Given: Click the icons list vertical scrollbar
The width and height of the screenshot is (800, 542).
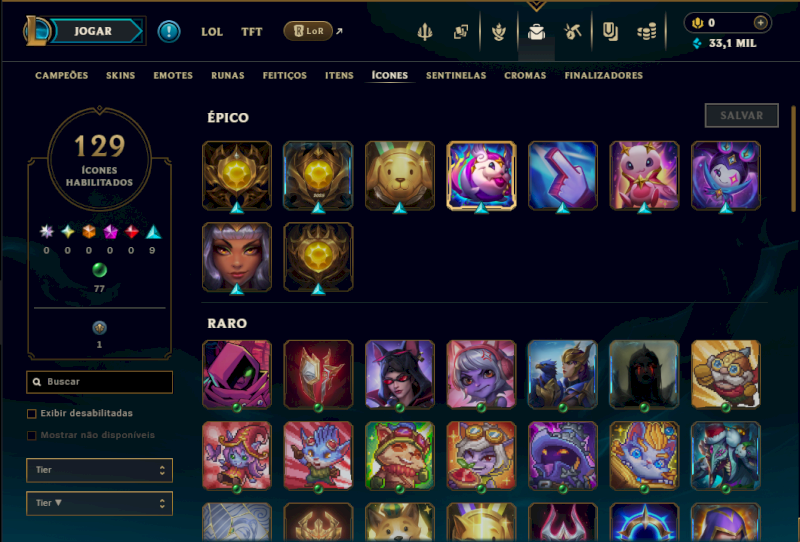Looking at the screenshot, I should (793, 158).
